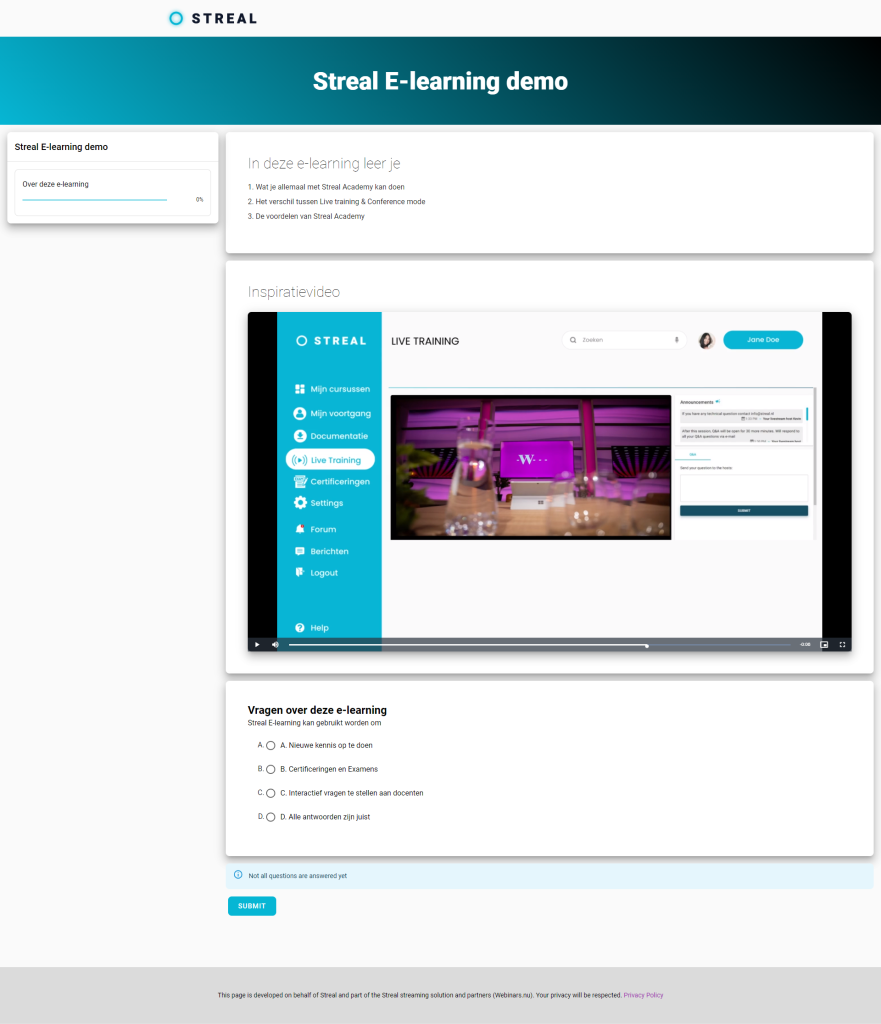
Task: Click the Mijn cursussen icon in the video
Action: pos(300,389)
